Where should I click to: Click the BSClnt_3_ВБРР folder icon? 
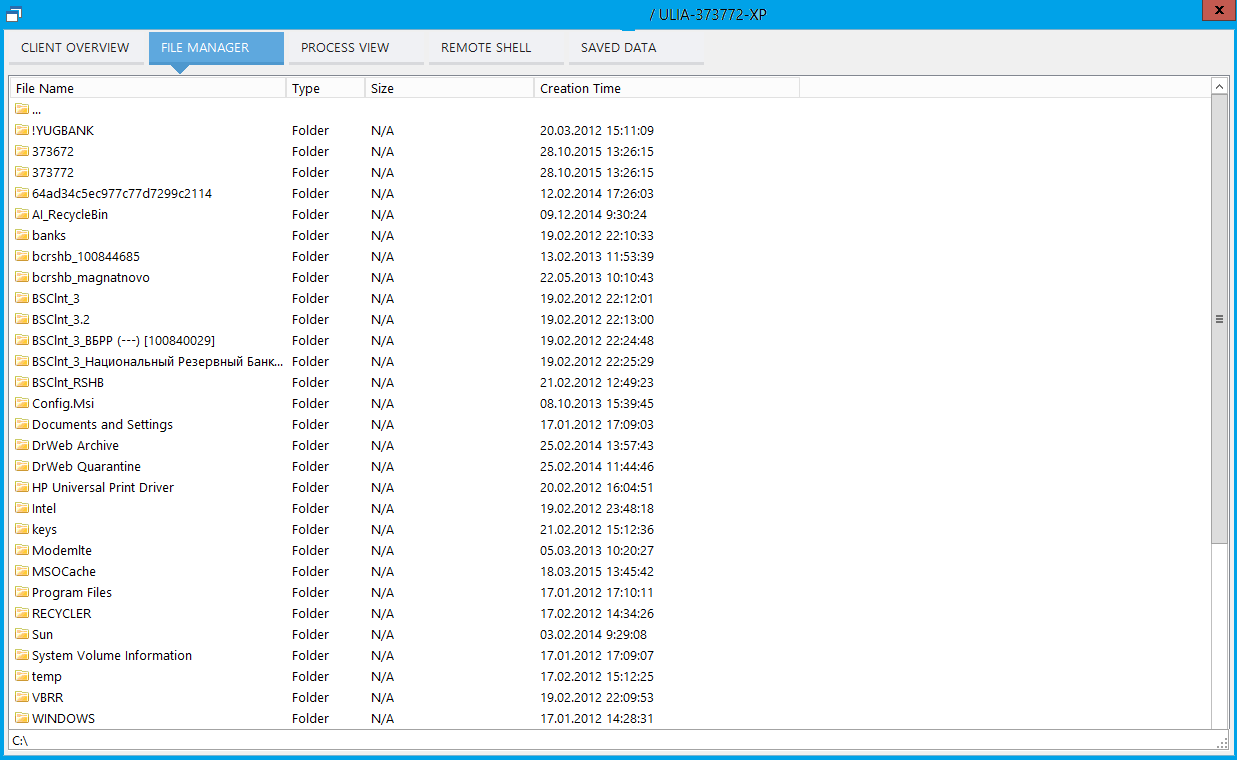pos(22,340)
